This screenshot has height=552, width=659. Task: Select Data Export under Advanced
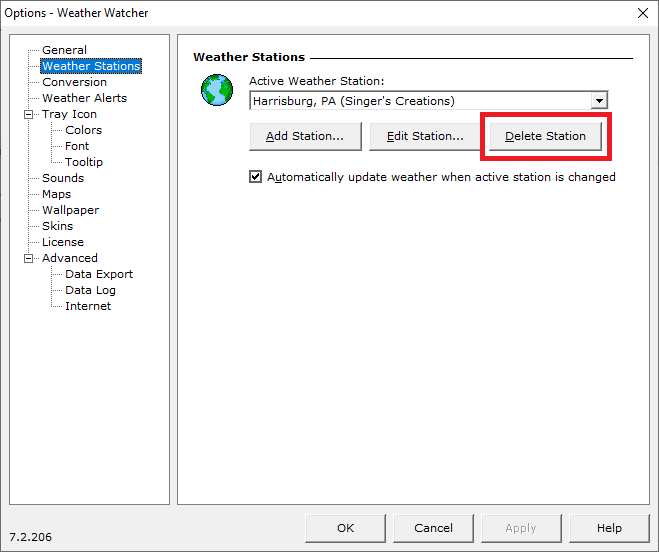click(99, 274)
